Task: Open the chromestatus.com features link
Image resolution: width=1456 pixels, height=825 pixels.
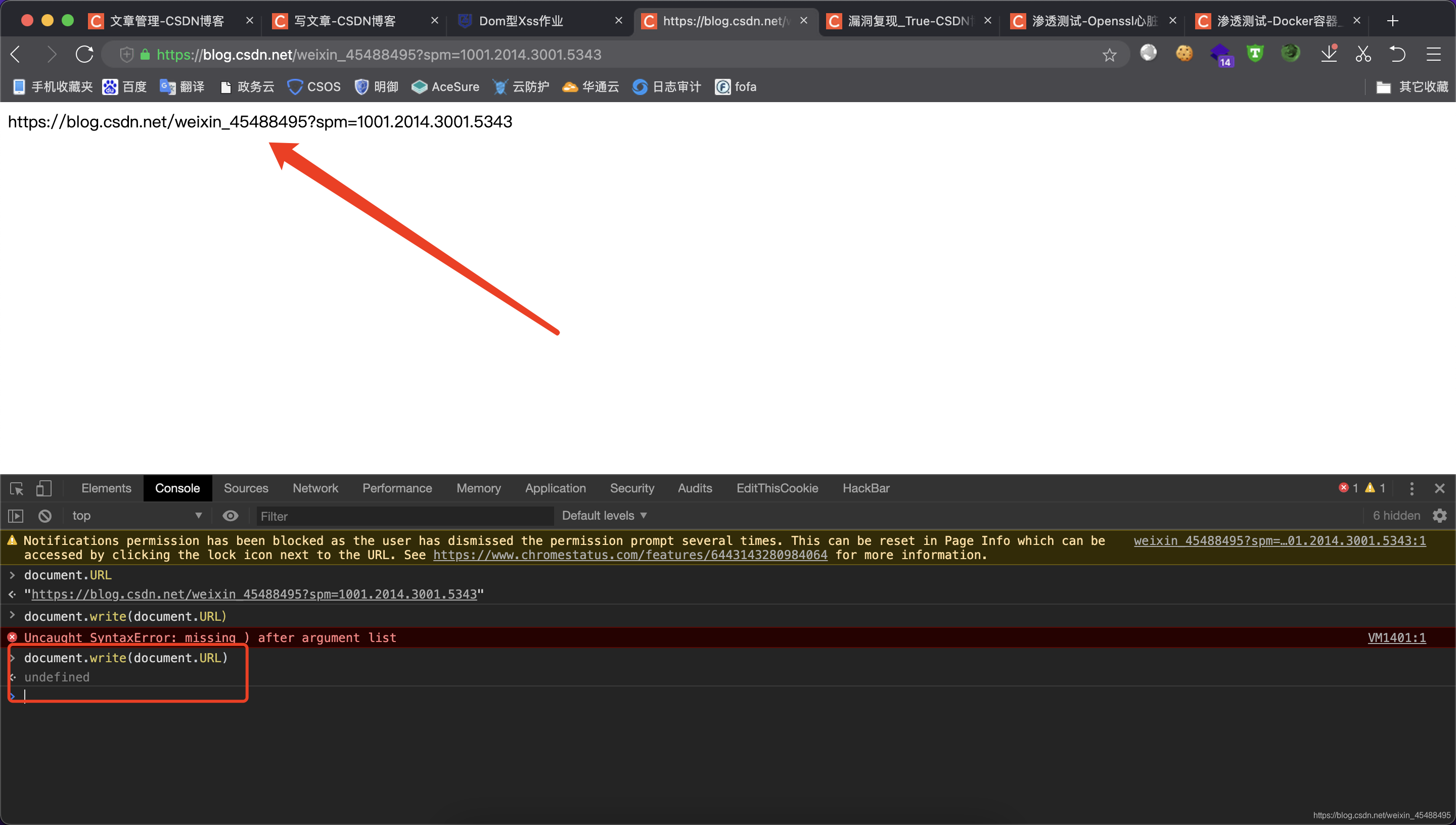Action: click(x=630, y=555)
